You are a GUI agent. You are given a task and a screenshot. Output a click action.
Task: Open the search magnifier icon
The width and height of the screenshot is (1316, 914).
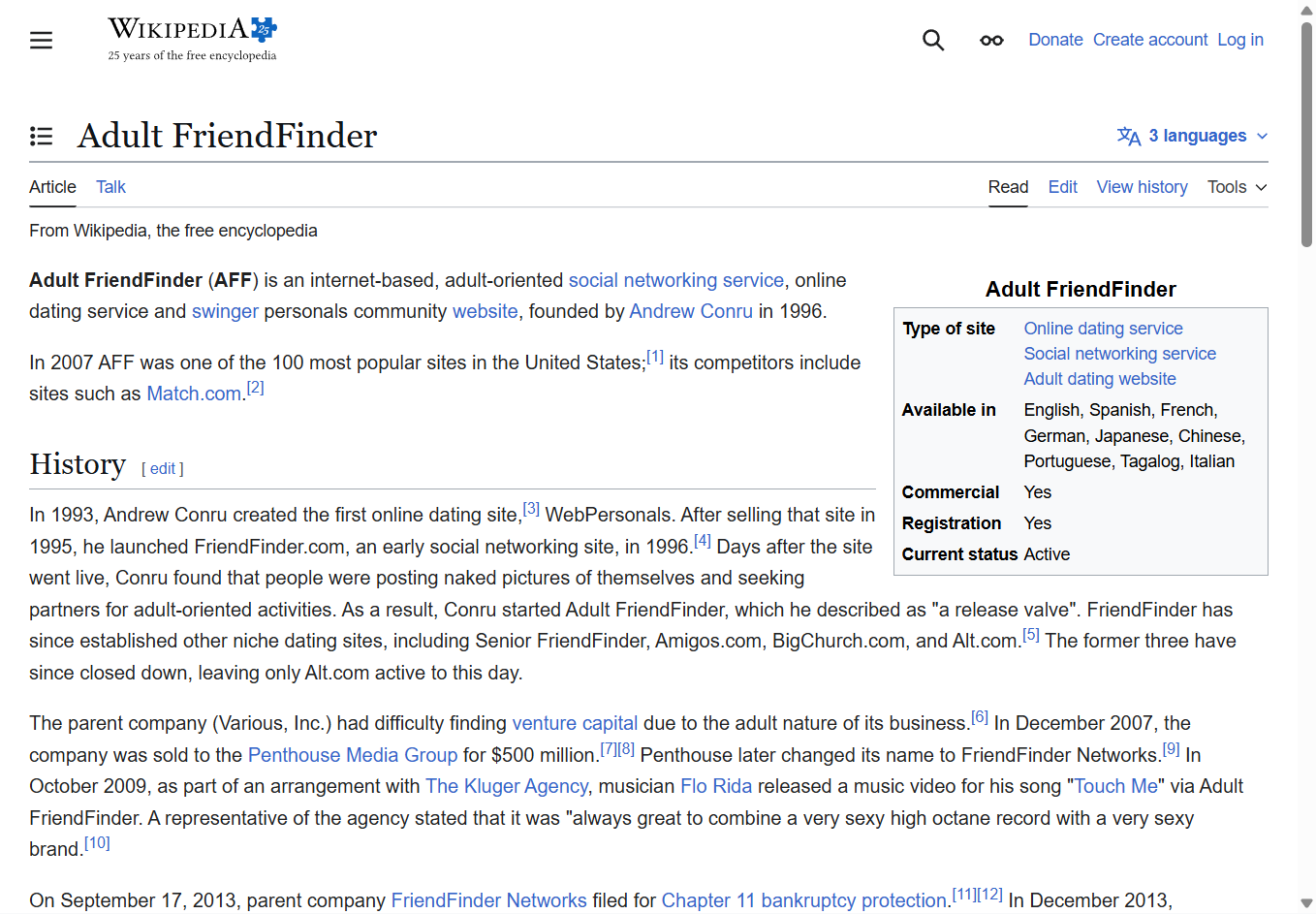tap(932, 40)
